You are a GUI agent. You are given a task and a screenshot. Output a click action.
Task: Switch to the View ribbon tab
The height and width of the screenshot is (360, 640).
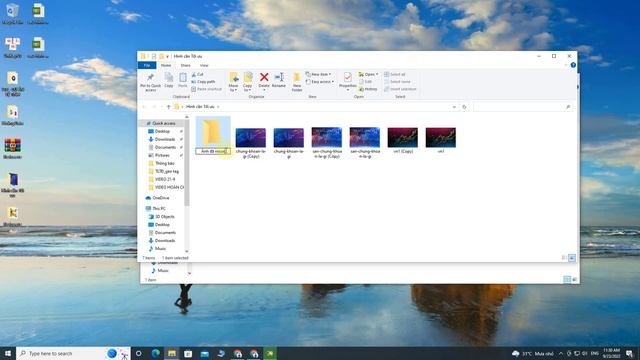tap(204, 65)
